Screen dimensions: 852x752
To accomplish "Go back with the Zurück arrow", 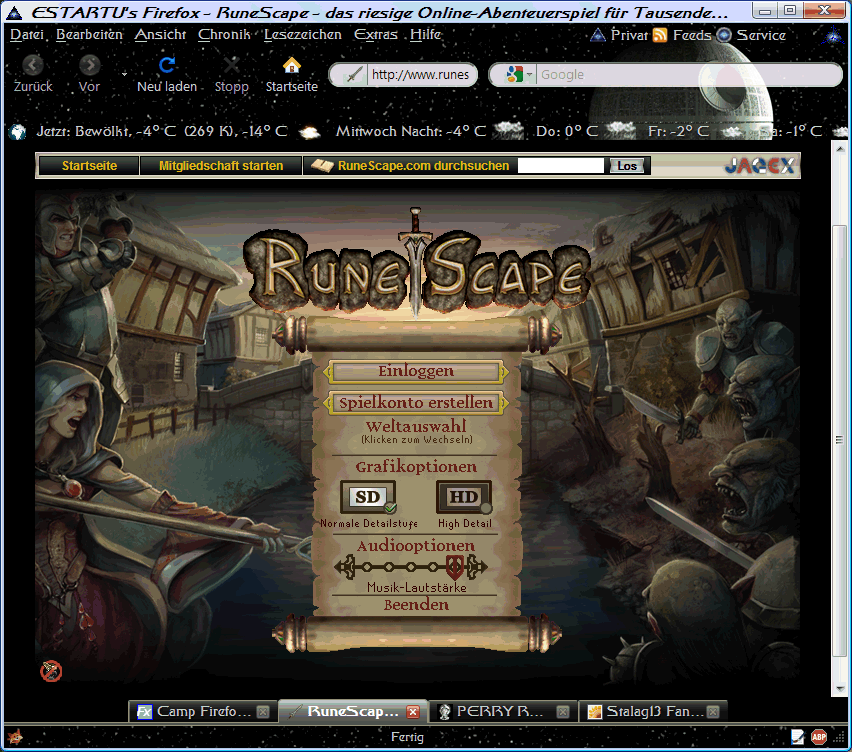I will (x=33, y=66).
